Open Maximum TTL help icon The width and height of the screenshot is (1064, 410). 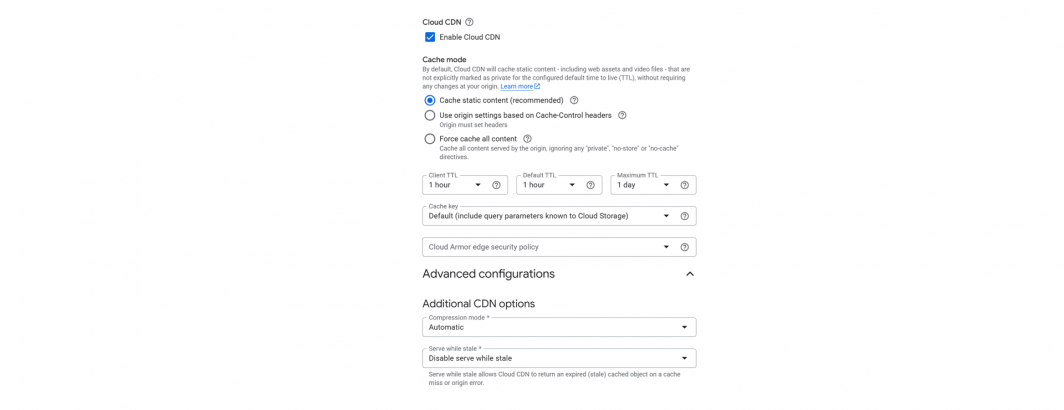tap(685, 185)
